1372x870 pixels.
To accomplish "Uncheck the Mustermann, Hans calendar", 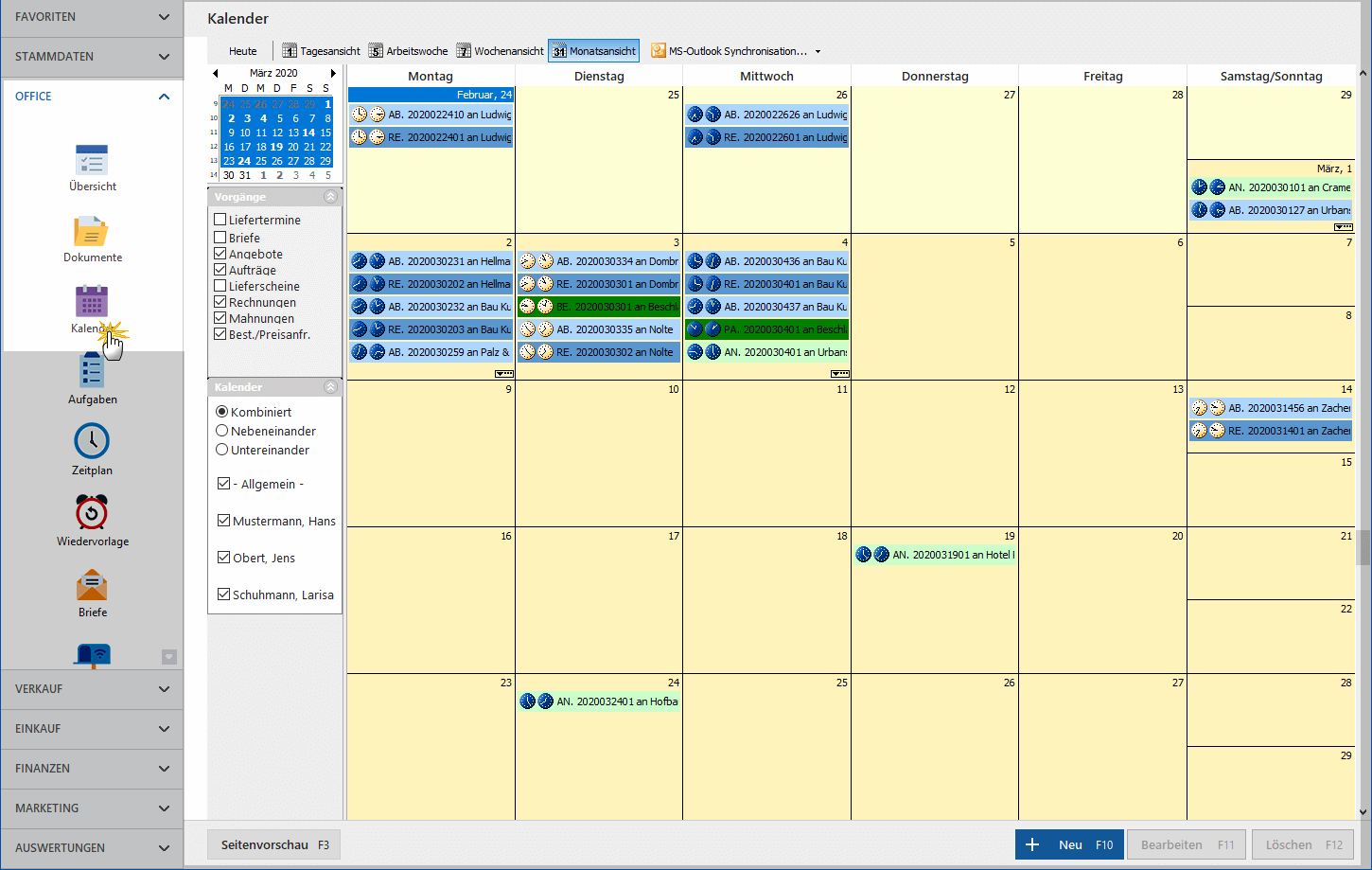I will pos(224,521).
